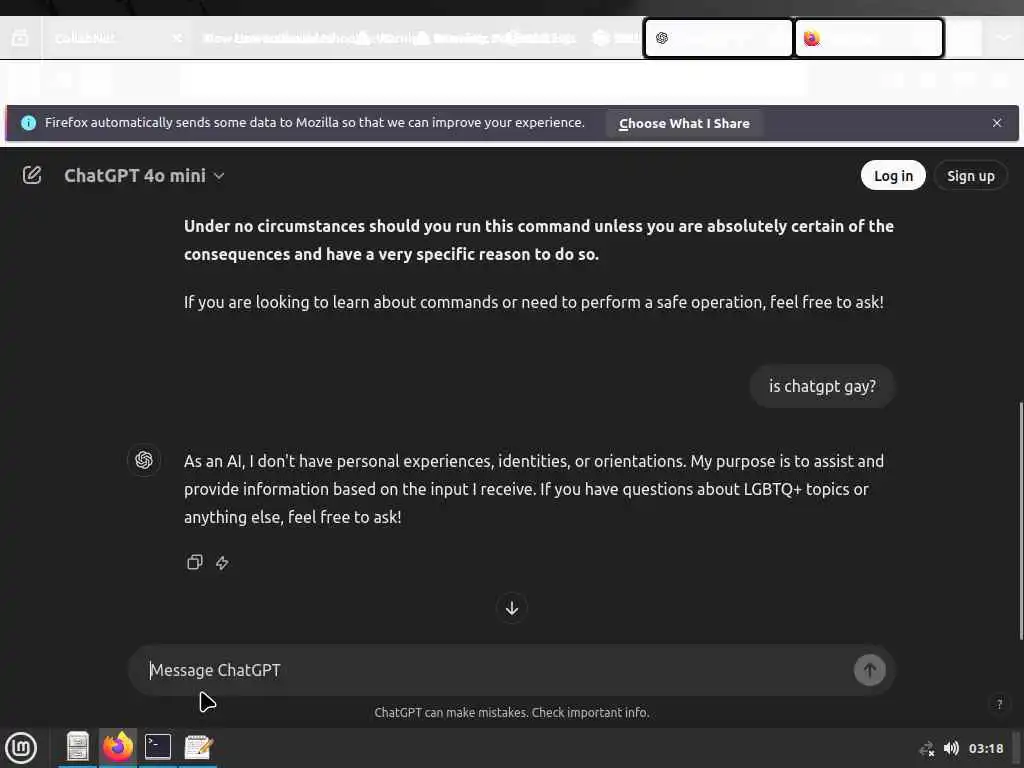Click the Sign up button
Viewport: 1024px width, 768px height.
click(970, 176)
